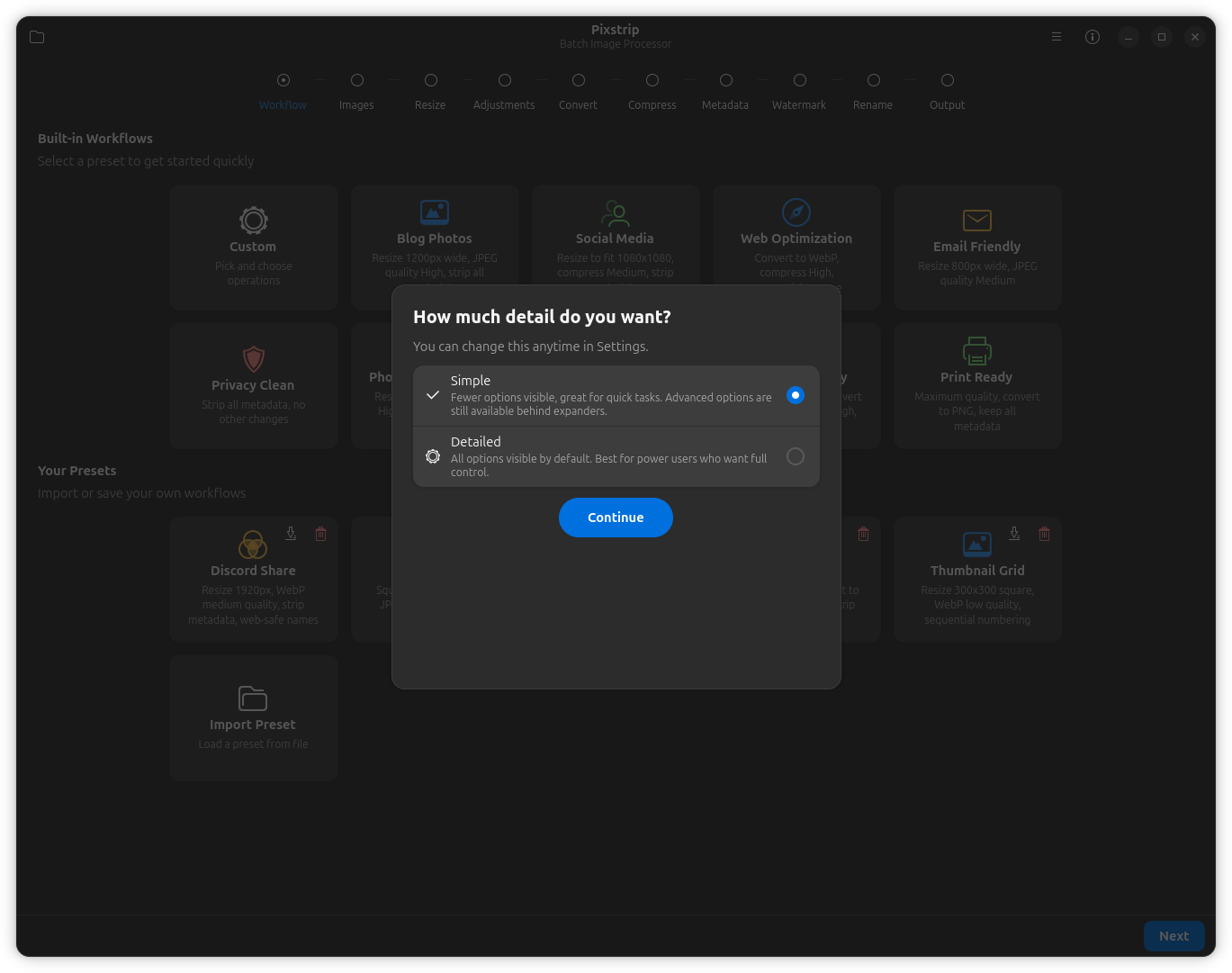Click the Detailed option gear icon
The height and width of the screenshot is (973, 1232).
coord(433,456)
